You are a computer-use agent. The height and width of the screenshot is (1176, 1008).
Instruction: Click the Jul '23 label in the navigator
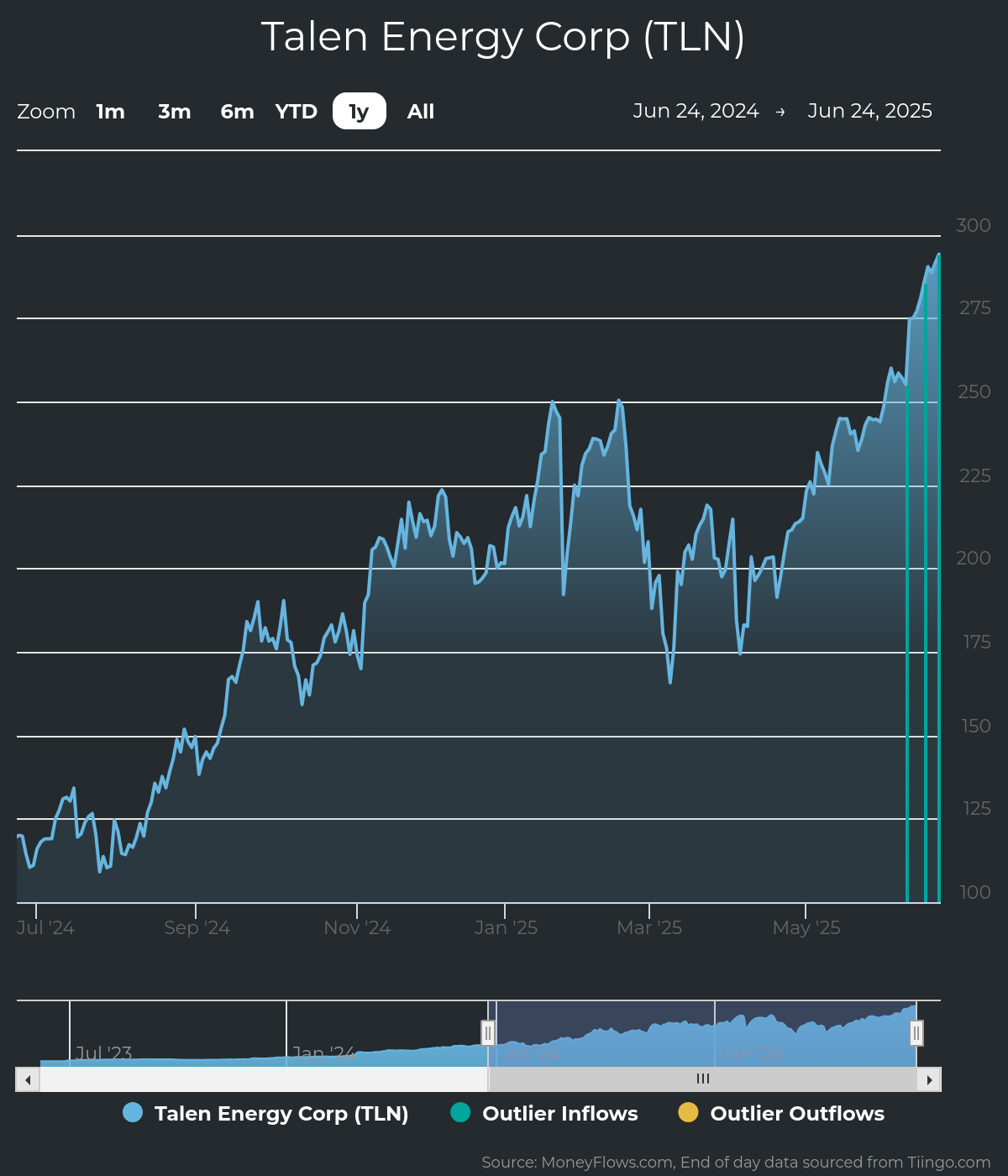click(103, 1053)
